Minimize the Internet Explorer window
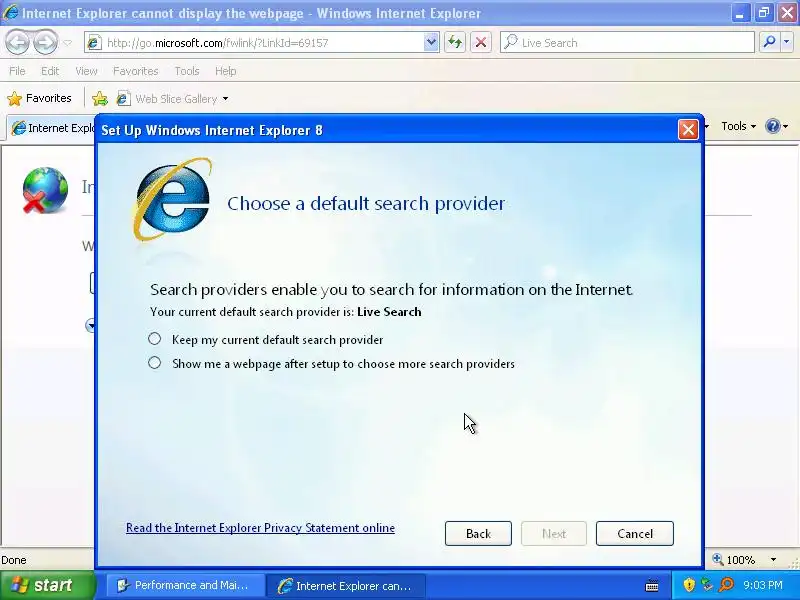The image size is (800, 600). 739,13
